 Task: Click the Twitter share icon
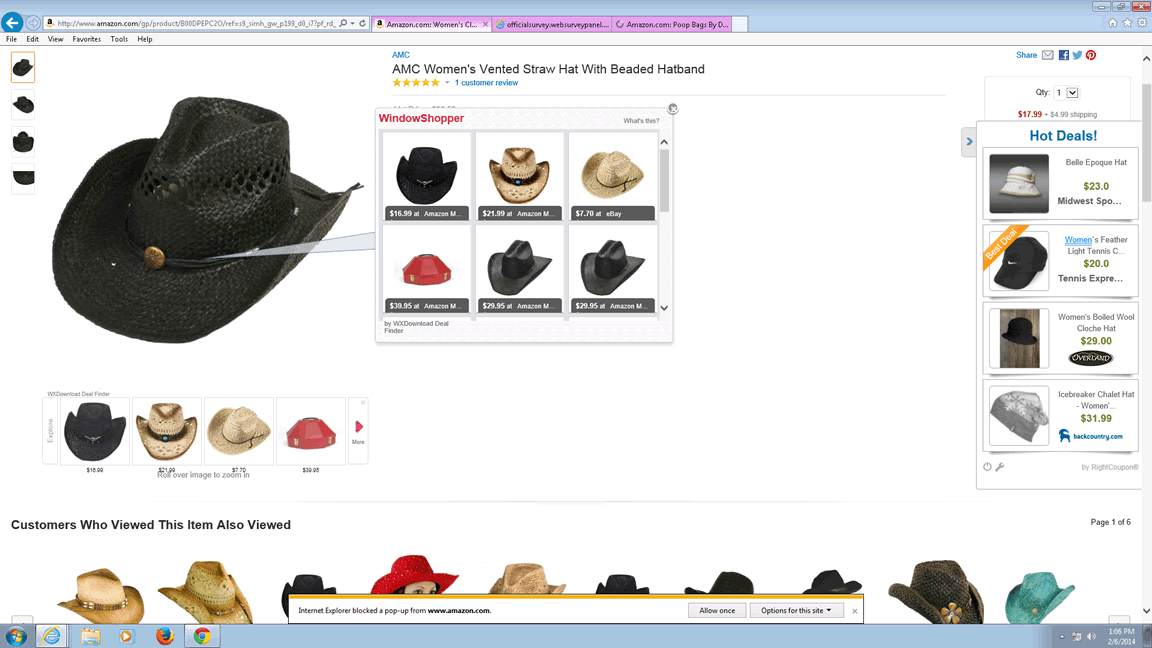(1077, 55)
